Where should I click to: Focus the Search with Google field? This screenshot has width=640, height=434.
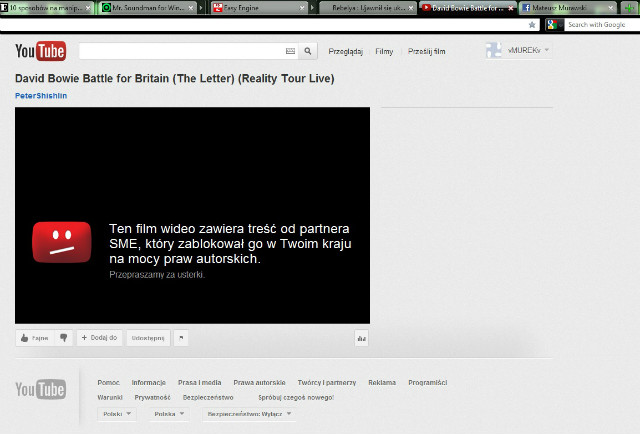602,24
